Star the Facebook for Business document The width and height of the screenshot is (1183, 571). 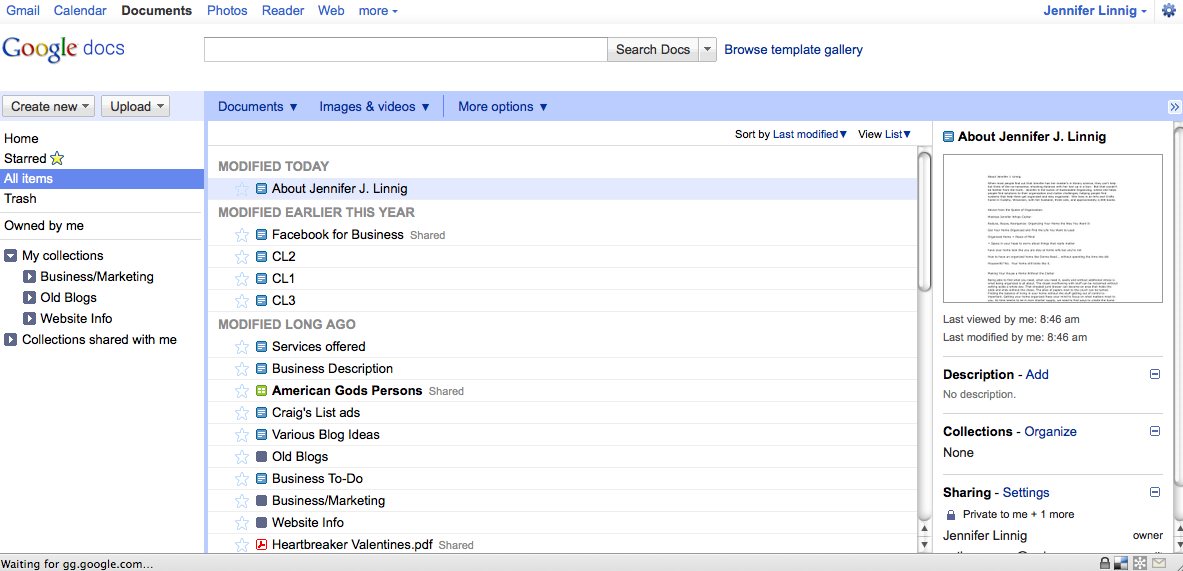coord(241,235)
